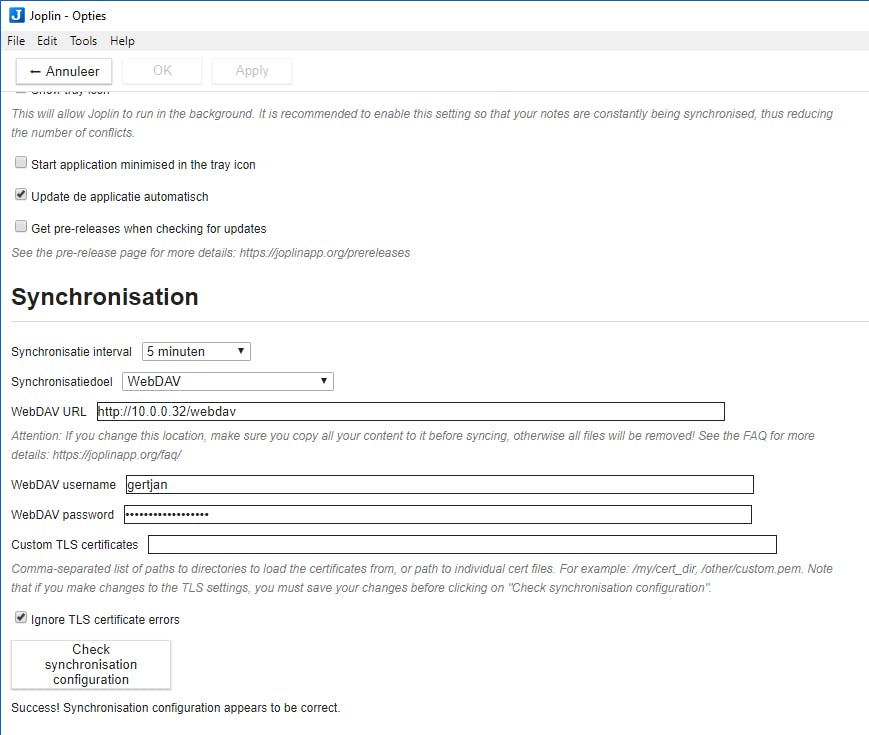This screenshot has height=735, width=869.
Task: Open the Synchronisatie interval dropdown
Action: (196, 351)
